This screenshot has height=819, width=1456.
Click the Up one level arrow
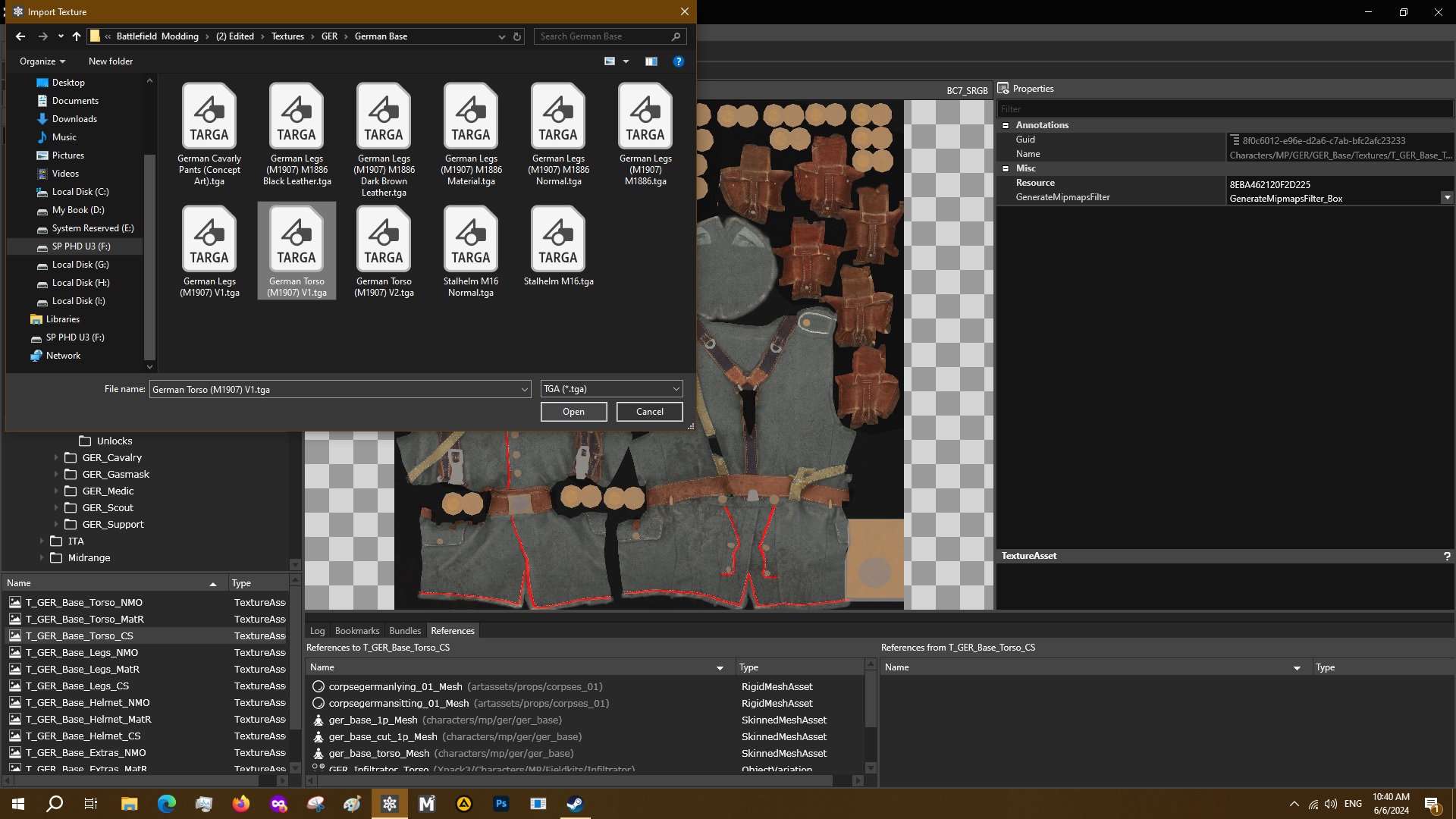77,36
